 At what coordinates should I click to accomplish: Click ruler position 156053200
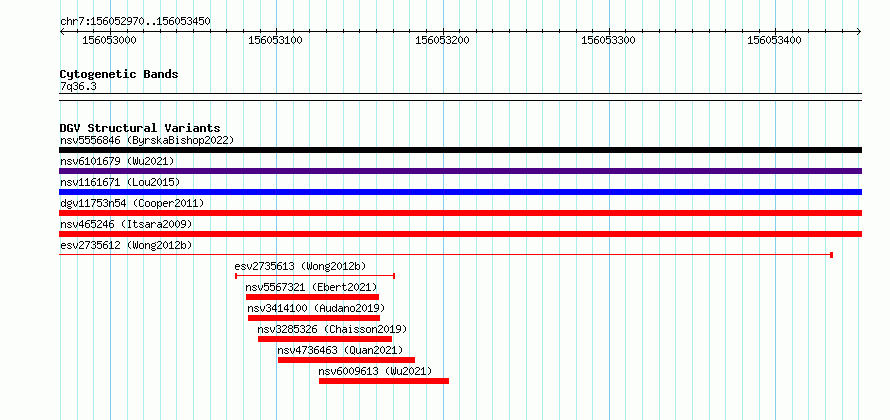click(x=442, y=40)
